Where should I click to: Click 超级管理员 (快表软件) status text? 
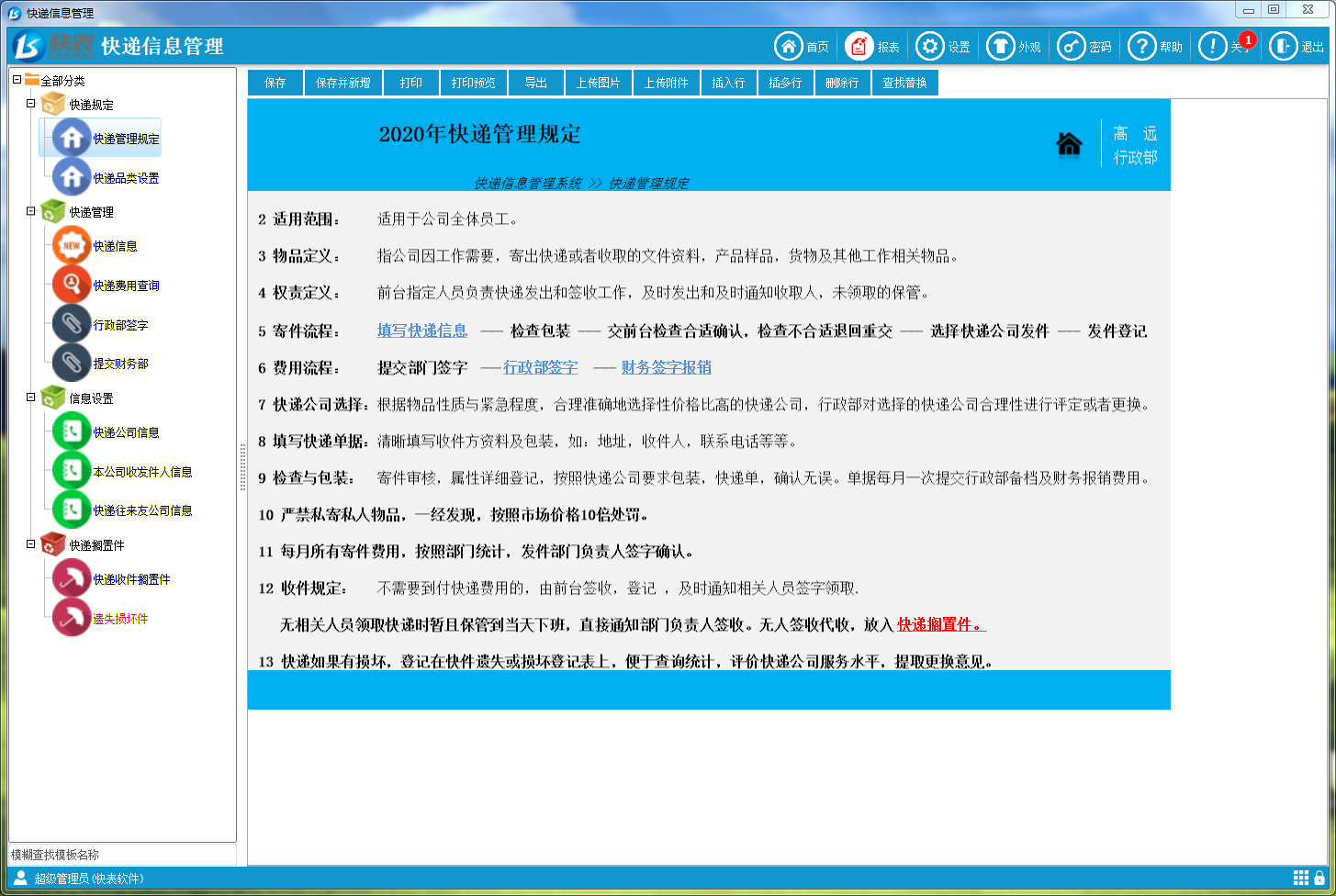click(x=89, y=879)
